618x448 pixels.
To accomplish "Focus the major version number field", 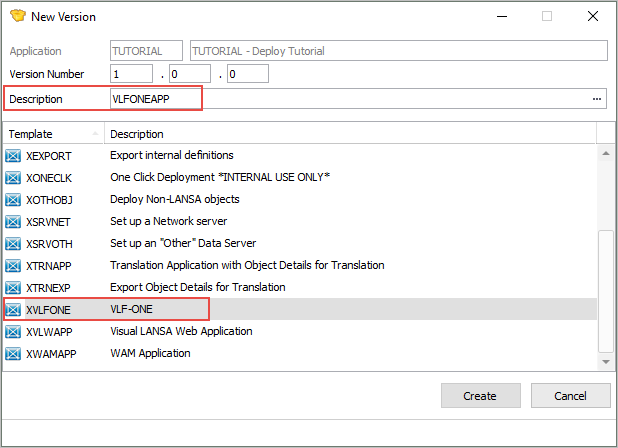I will 130,73.
